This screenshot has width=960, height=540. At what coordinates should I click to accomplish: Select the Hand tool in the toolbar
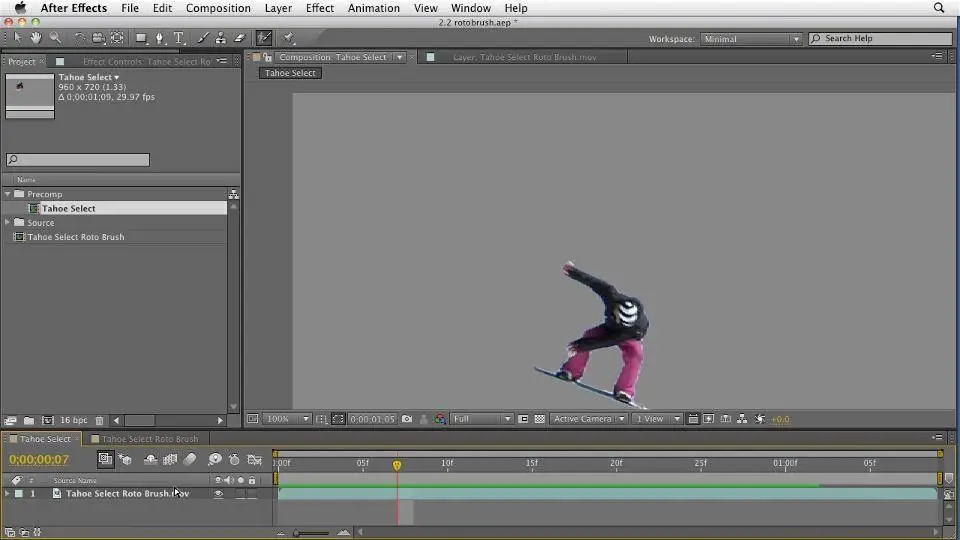(x=36, y=38)
